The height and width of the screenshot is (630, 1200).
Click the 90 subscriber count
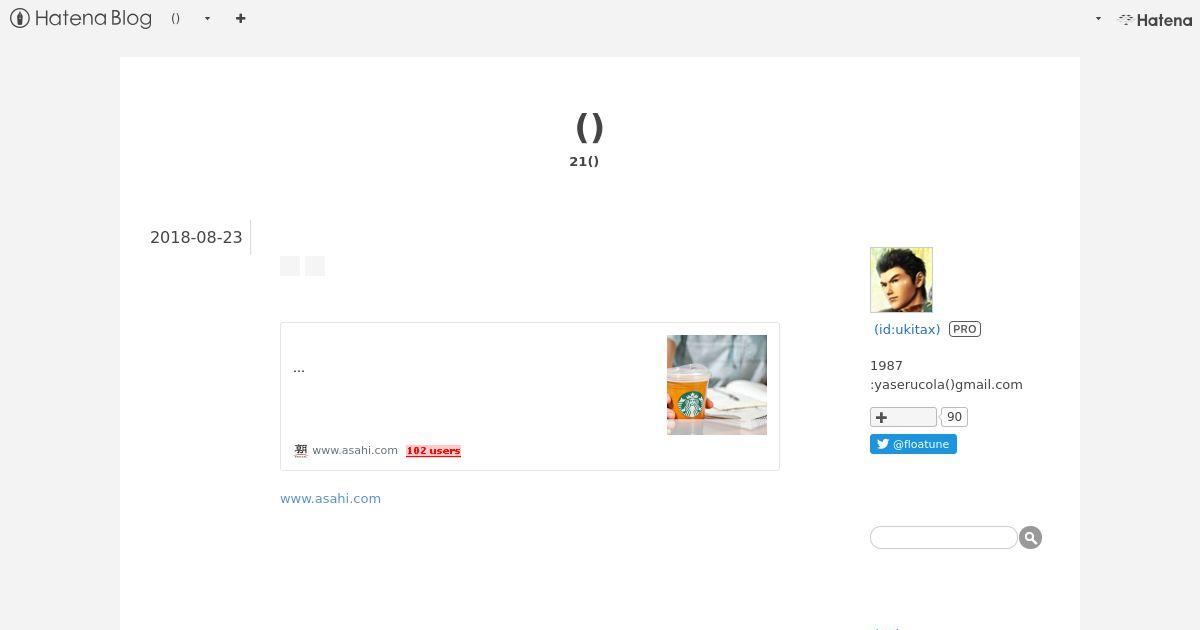(x=954, y=417)
